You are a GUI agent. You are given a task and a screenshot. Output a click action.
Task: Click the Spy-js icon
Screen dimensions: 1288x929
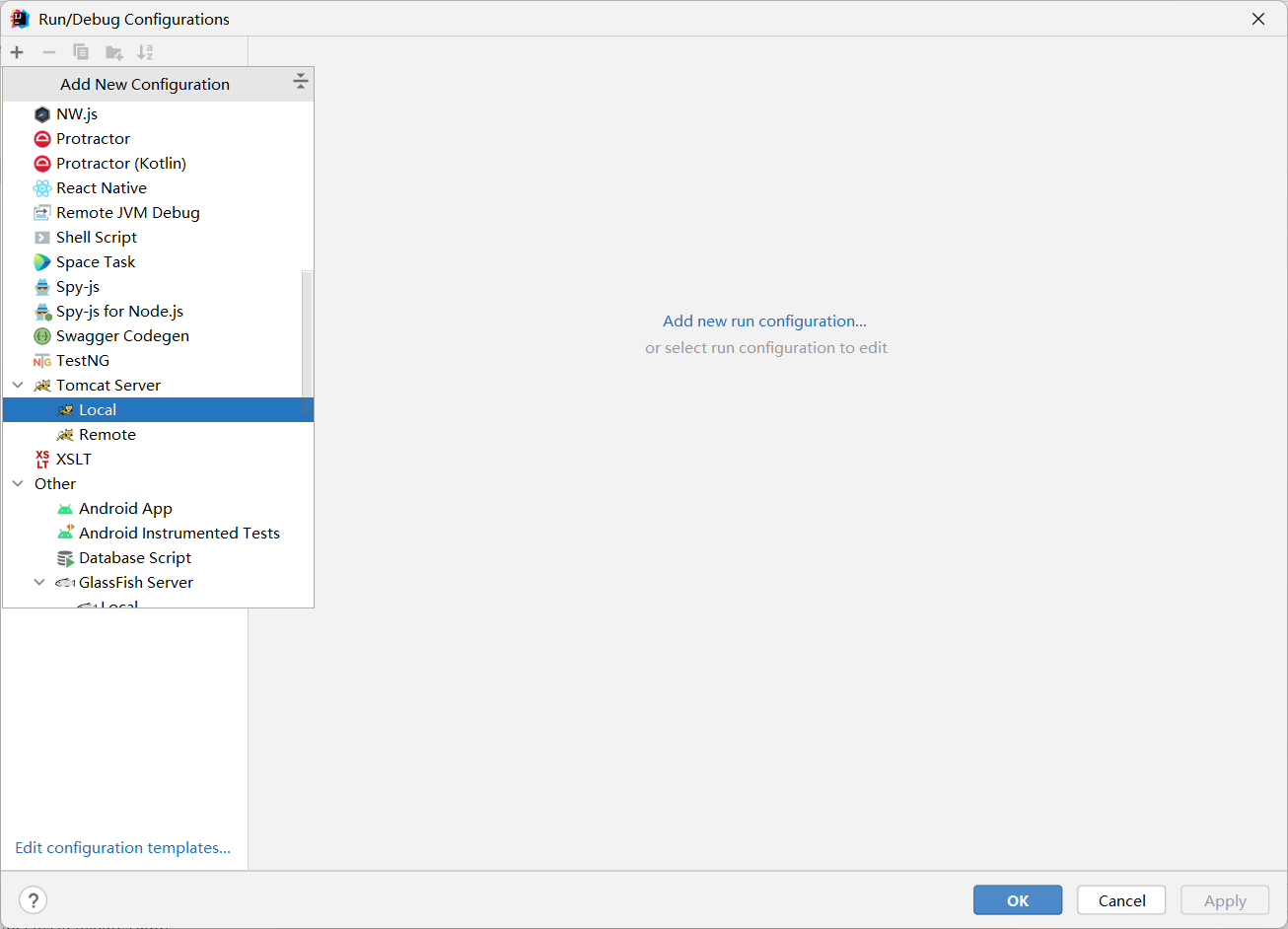coord(41,287)
